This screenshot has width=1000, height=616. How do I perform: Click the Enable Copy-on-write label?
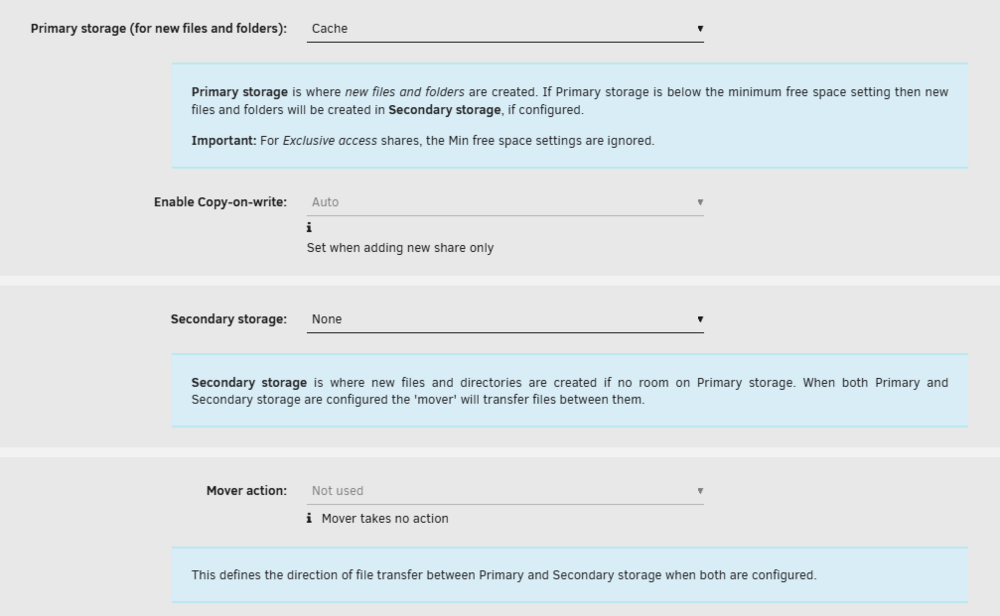[220, 202]
